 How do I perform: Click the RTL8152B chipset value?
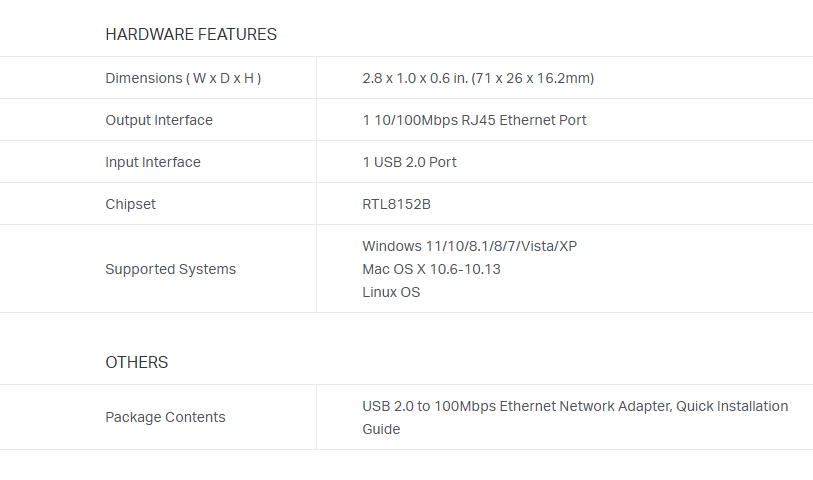coord(396,204)
